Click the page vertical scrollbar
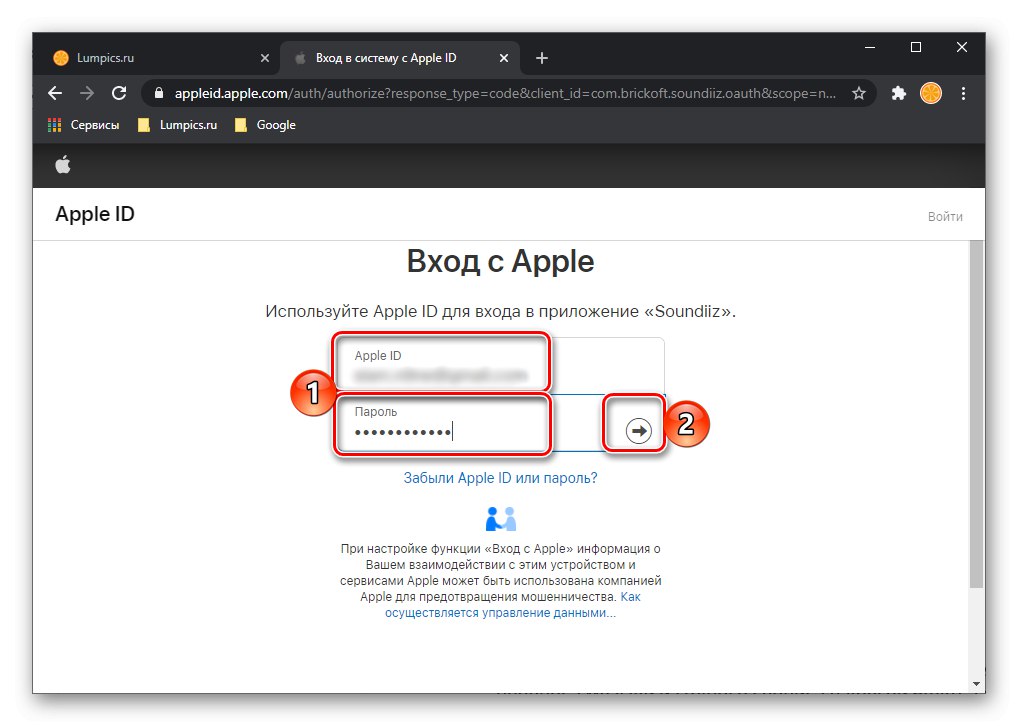The height and width of the screenshot is (726, 1018). tap(976, 414)
